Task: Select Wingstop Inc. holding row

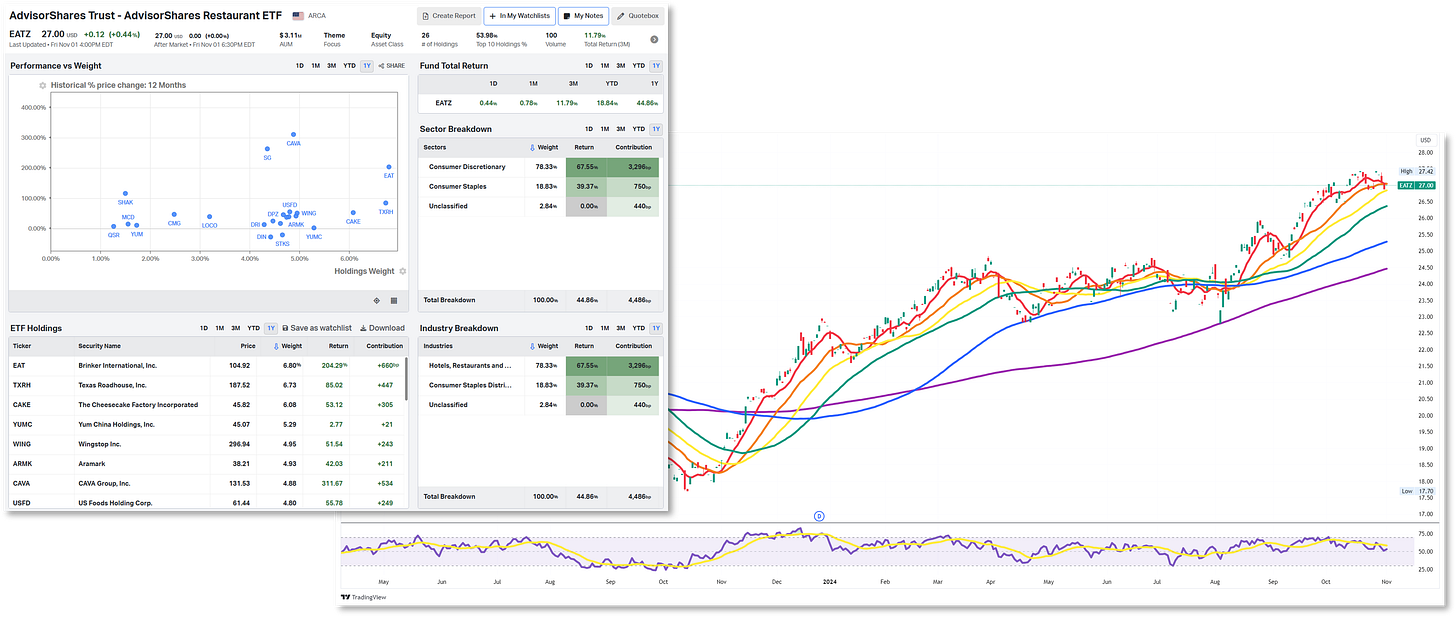Action: tap(208, 444)
